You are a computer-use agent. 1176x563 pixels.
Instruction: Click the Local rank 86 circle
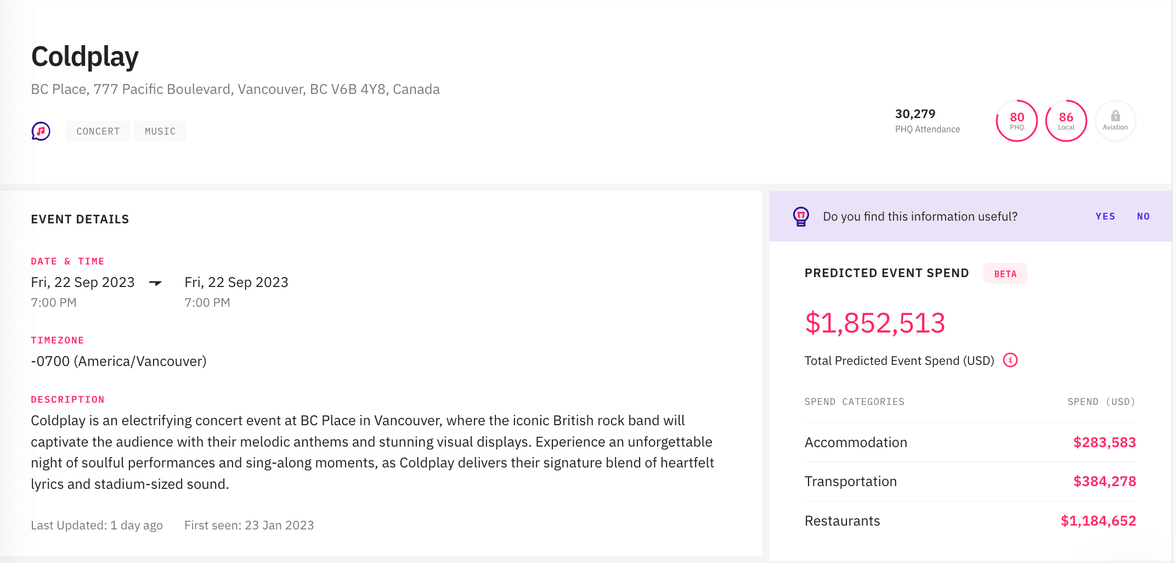[x=1066, y=121]
